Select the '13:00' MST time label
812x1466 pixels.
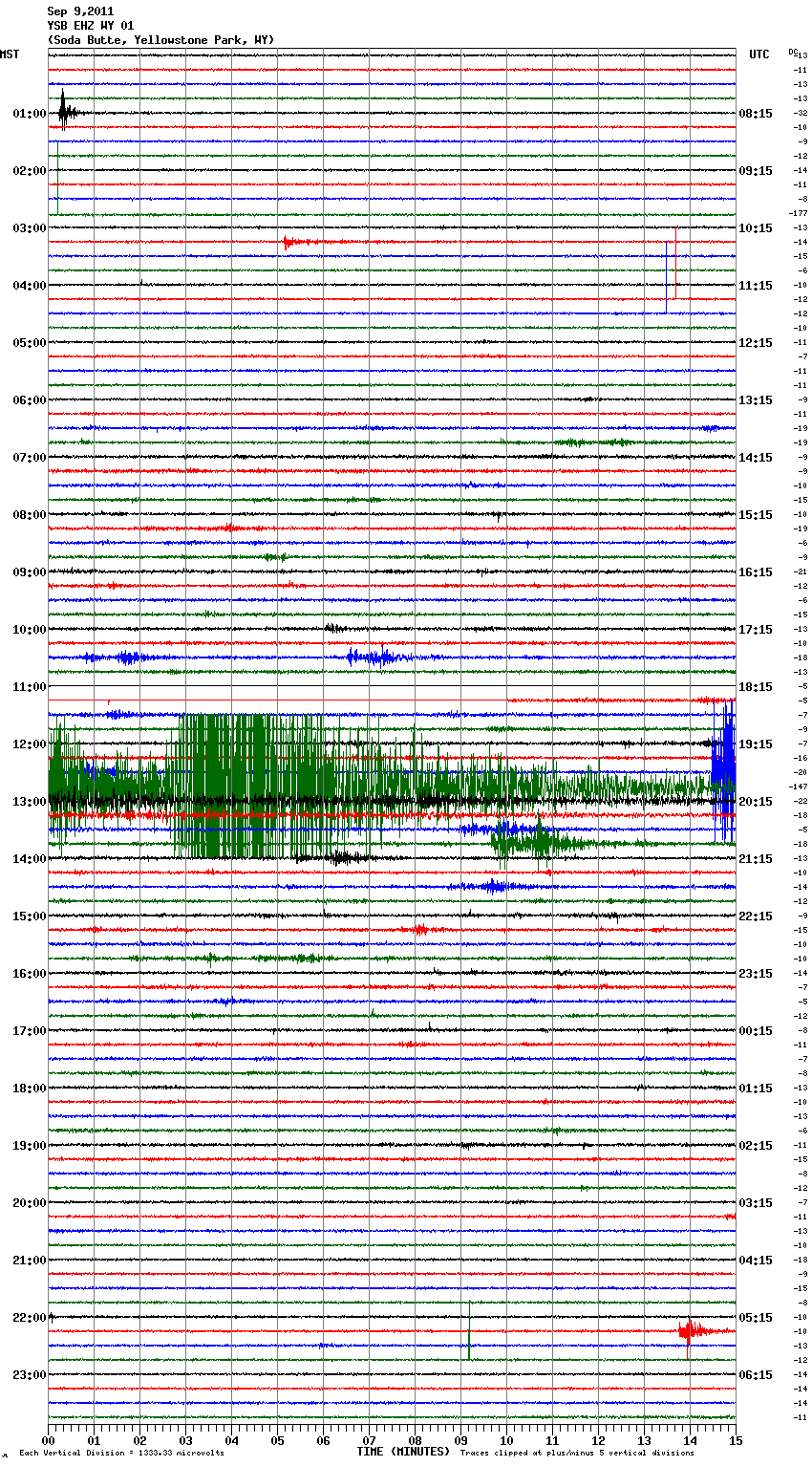30,802
